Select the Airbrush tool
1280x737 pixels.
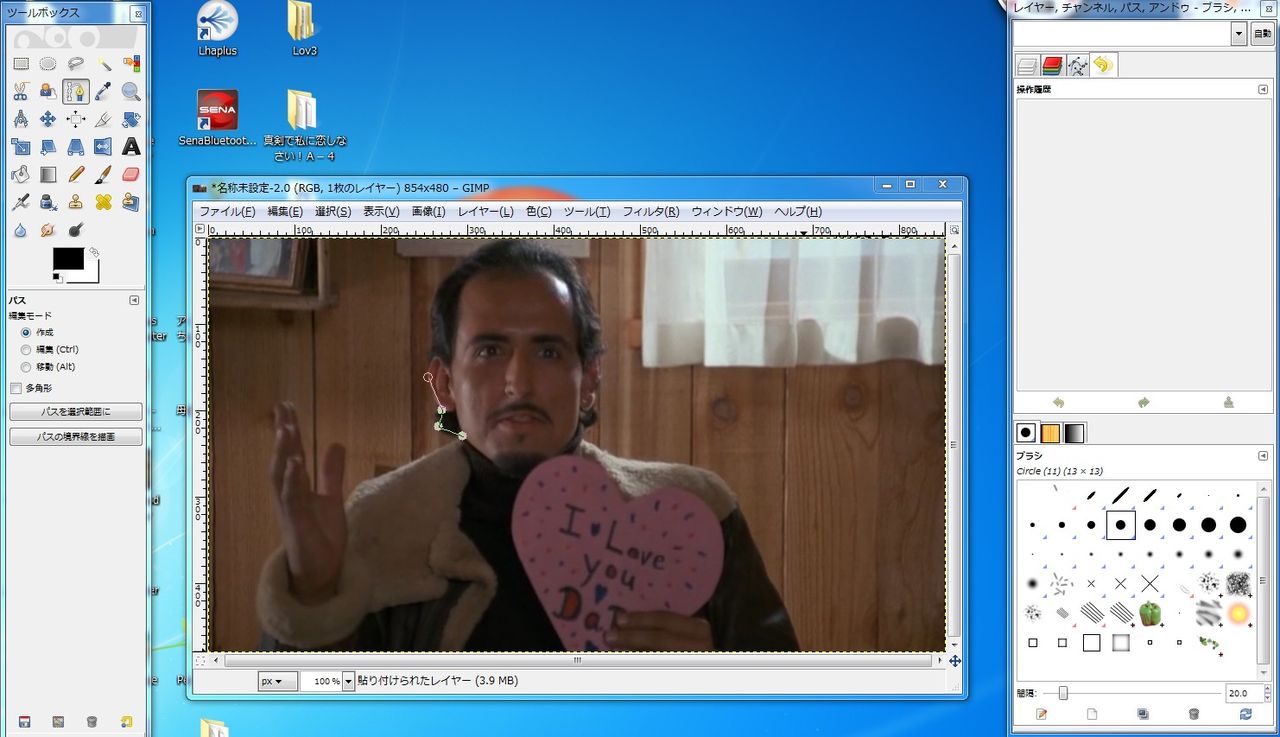tap(20, 203)
